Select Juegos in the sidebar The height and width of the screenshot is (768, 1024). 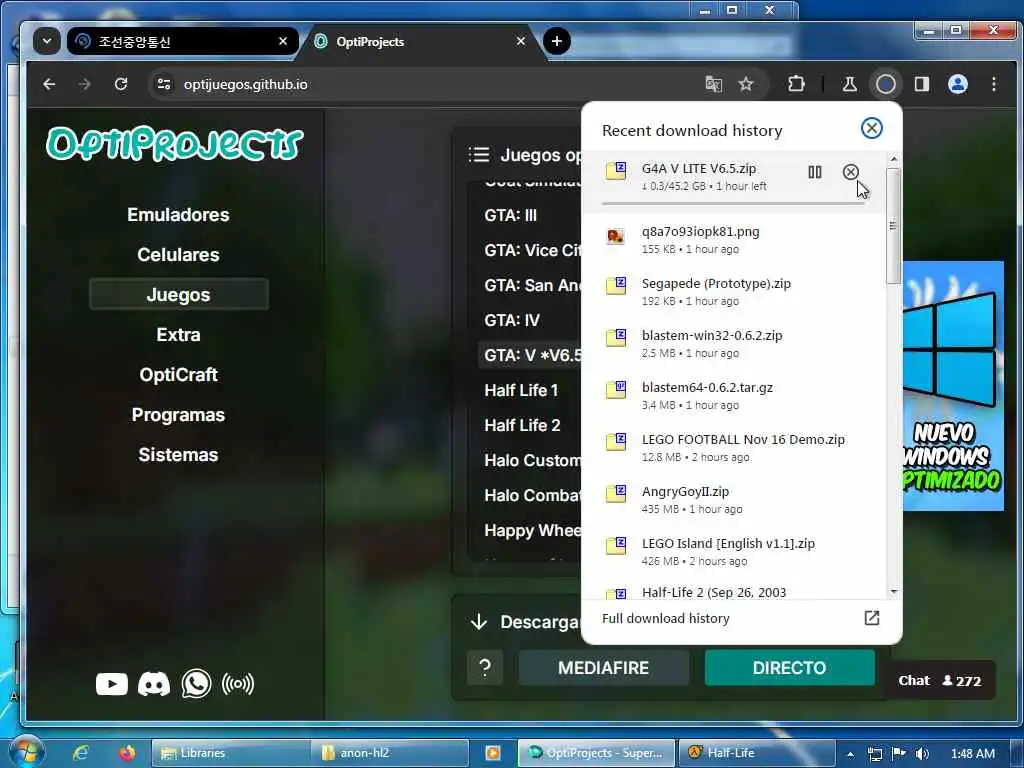[x=178, y=295]
